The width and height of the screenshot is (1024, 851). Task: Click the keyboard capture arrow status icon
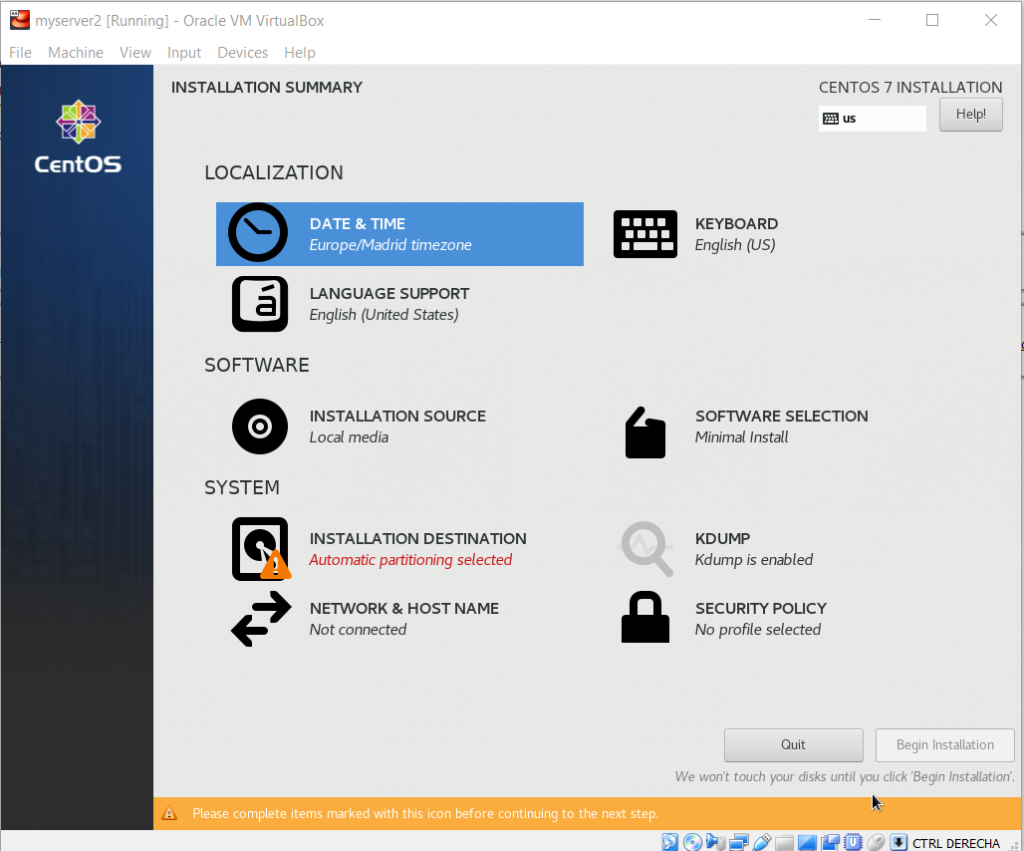click(899, 843)
